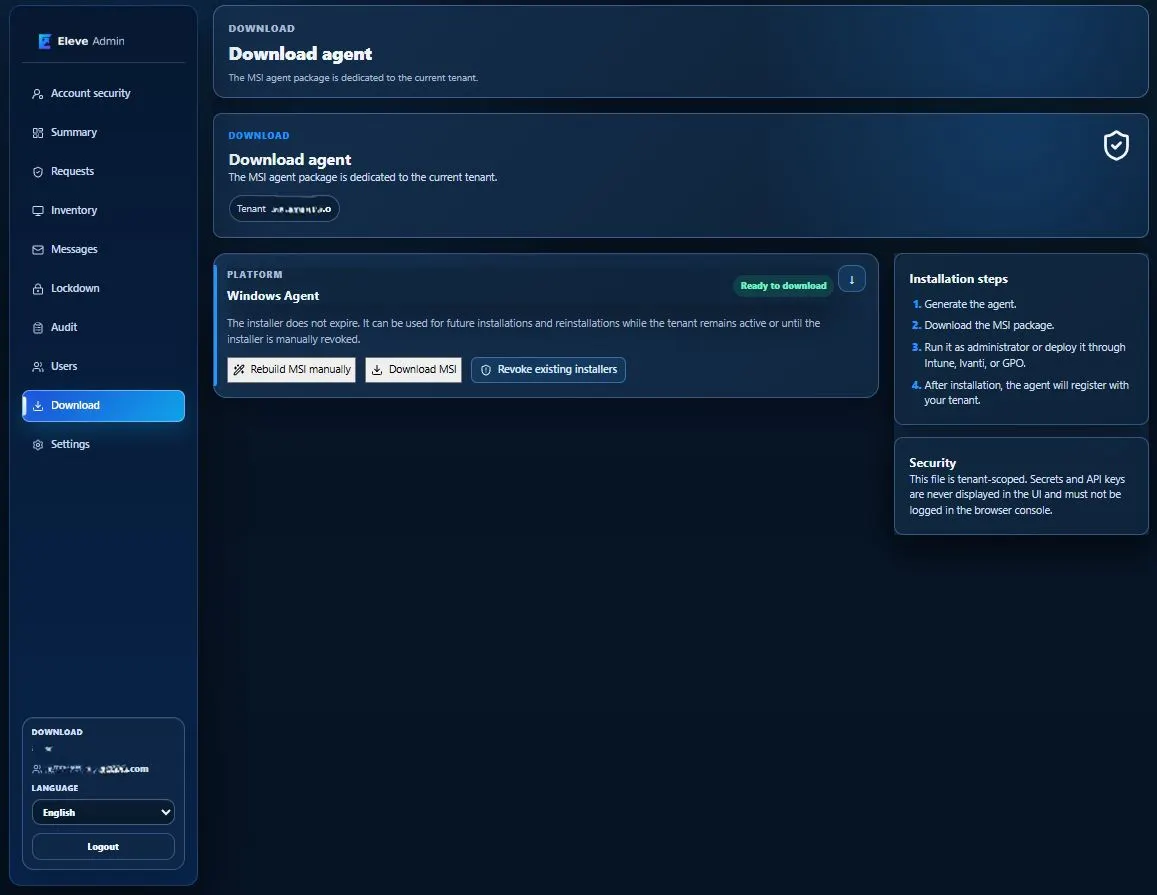Click the Lockdown padlock icon
The height and width of the screenshot is (895, 1157).
pos(38,289)
